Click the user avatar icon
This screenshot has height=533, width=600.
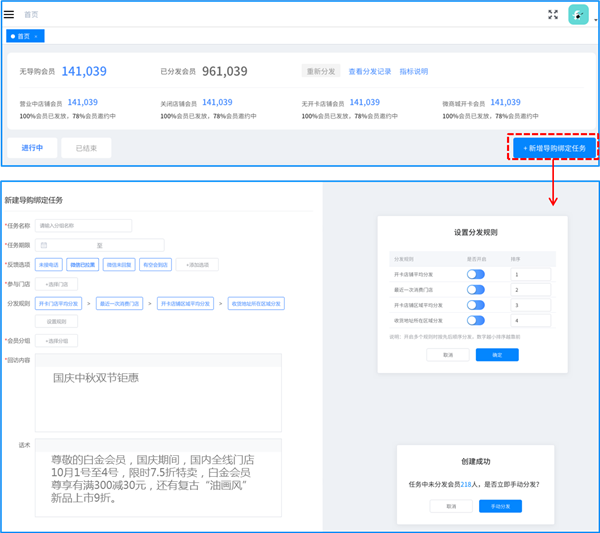point(578,14)
